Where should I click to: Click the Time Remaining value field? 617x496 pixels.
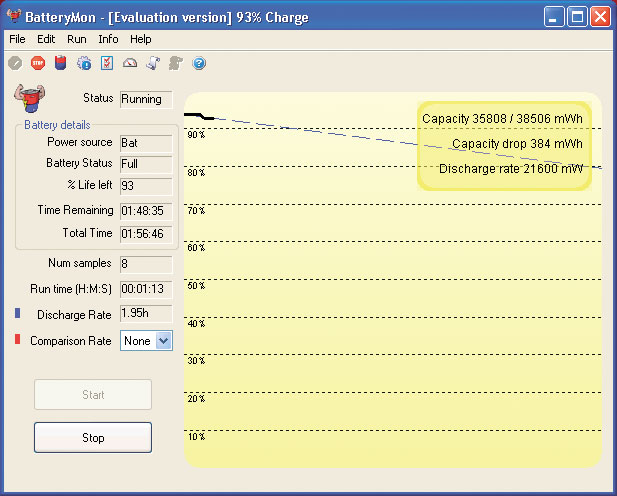[x=146, y=211]
